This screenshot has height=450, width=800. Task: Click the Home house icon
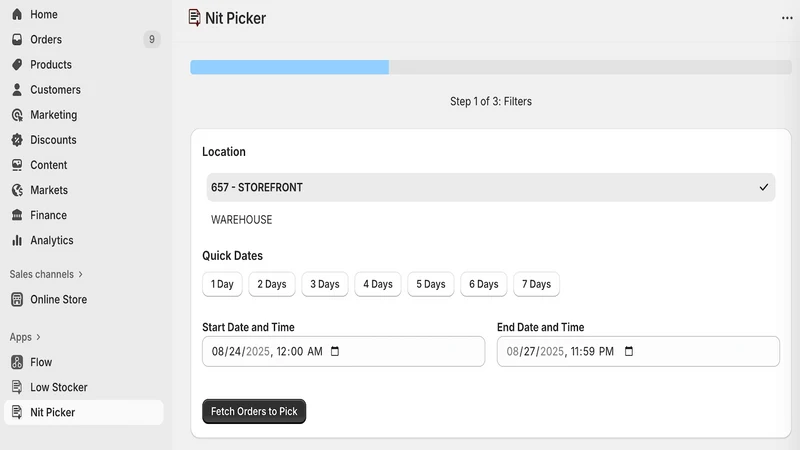click(x=17, y=14)
